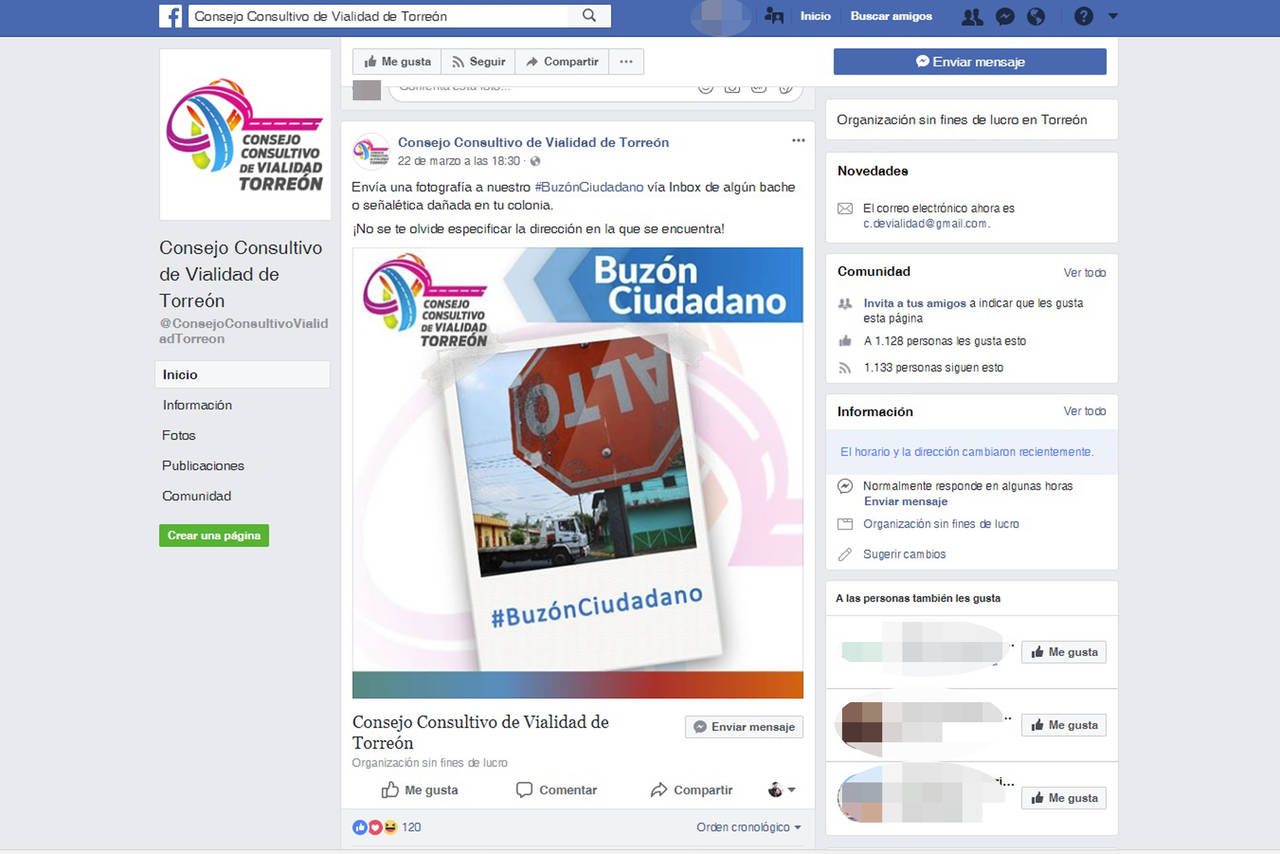Open the help question mark icon
This screenshot has height=854, width=1280.
coord(1083,16)
